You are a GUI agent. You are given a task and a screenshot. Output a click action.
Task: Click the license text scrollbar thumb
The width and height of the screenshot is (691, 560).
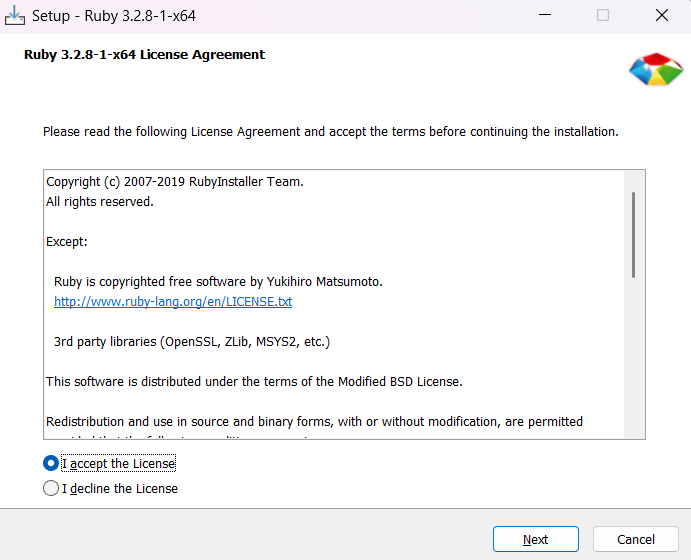(633, 234)
